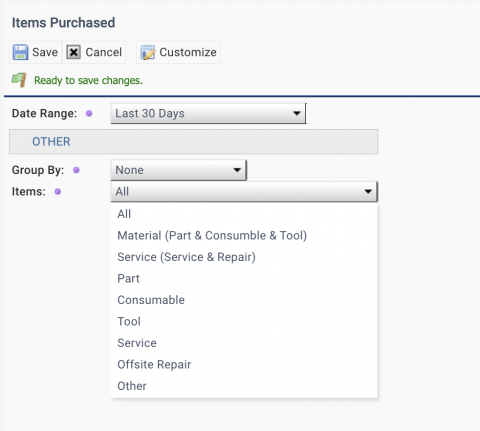The image size is (480, 431).
Task: Collapse the Items dropdown arrow
Action: [x=368, y=192]
